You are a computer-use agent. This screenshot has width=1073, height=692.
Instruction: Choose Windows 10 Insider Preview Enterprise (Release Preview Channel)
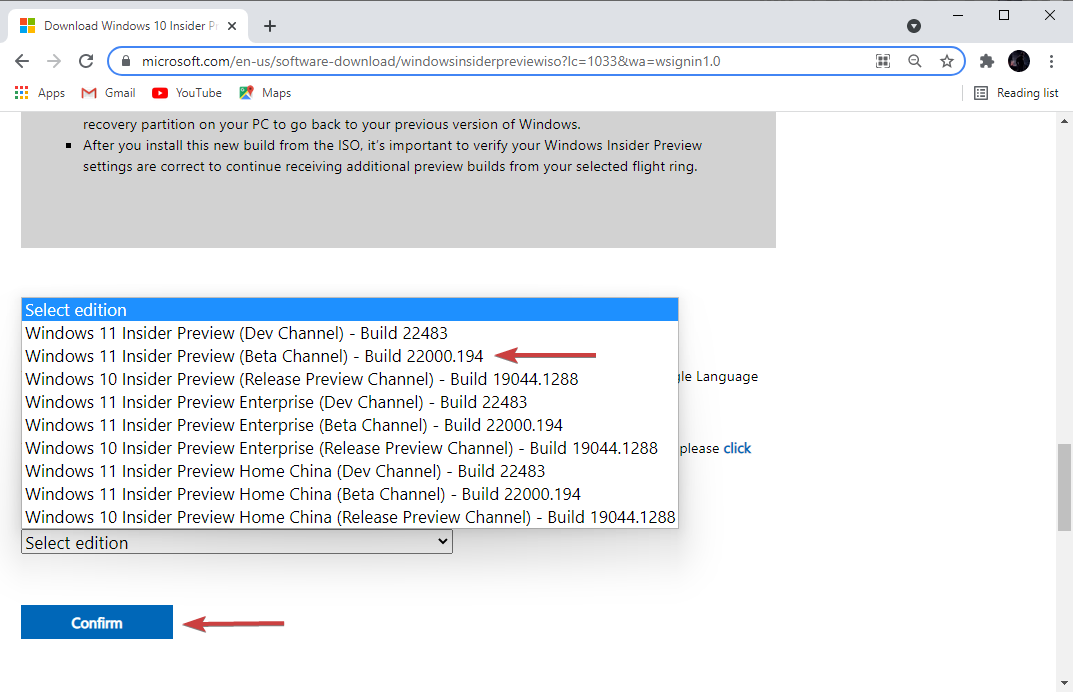pyautogui.click(x=350, y=448)
